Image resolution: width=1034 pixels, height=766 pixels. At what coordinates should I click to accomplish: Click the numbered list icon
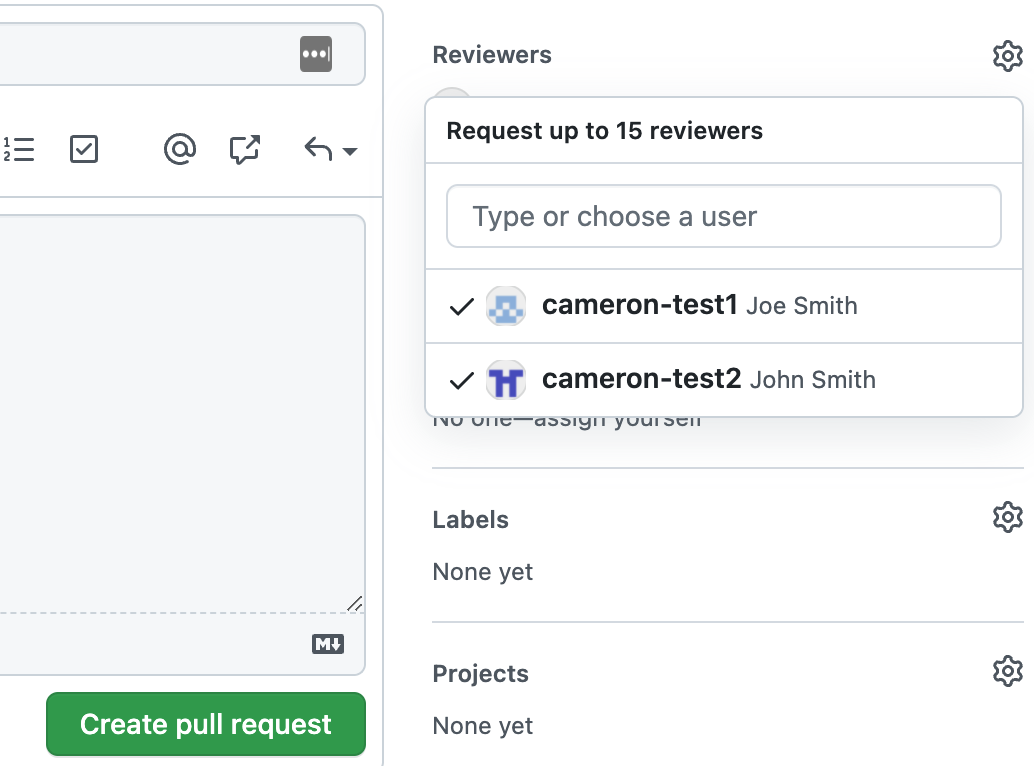(19, 150)
